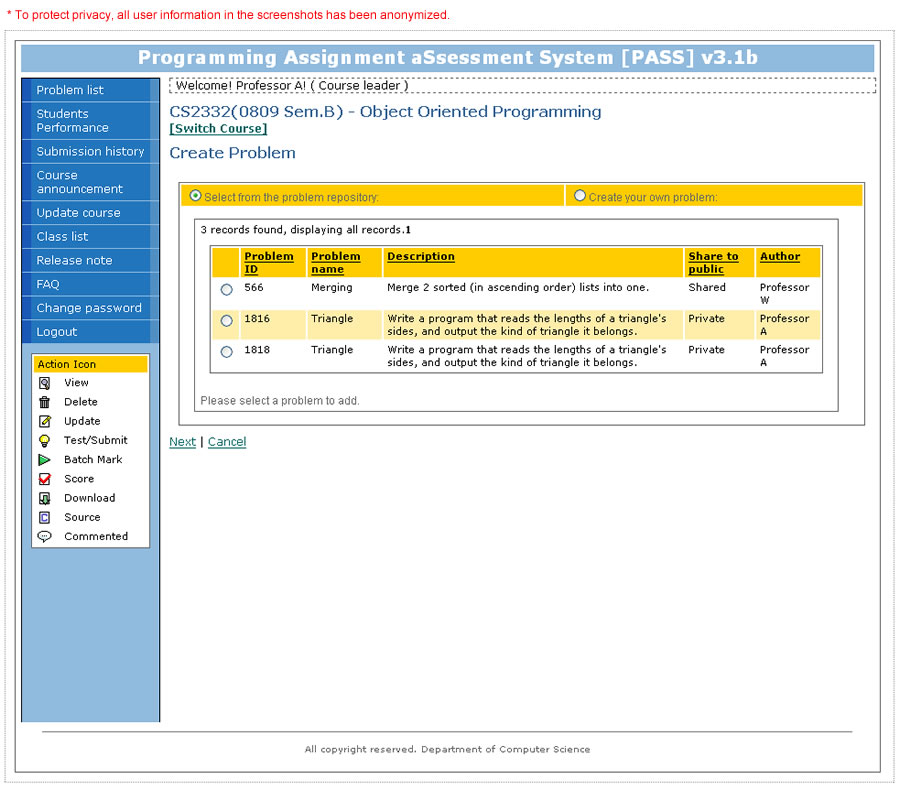Click the View magnifier icon in legend

click(x=44, y=383)
